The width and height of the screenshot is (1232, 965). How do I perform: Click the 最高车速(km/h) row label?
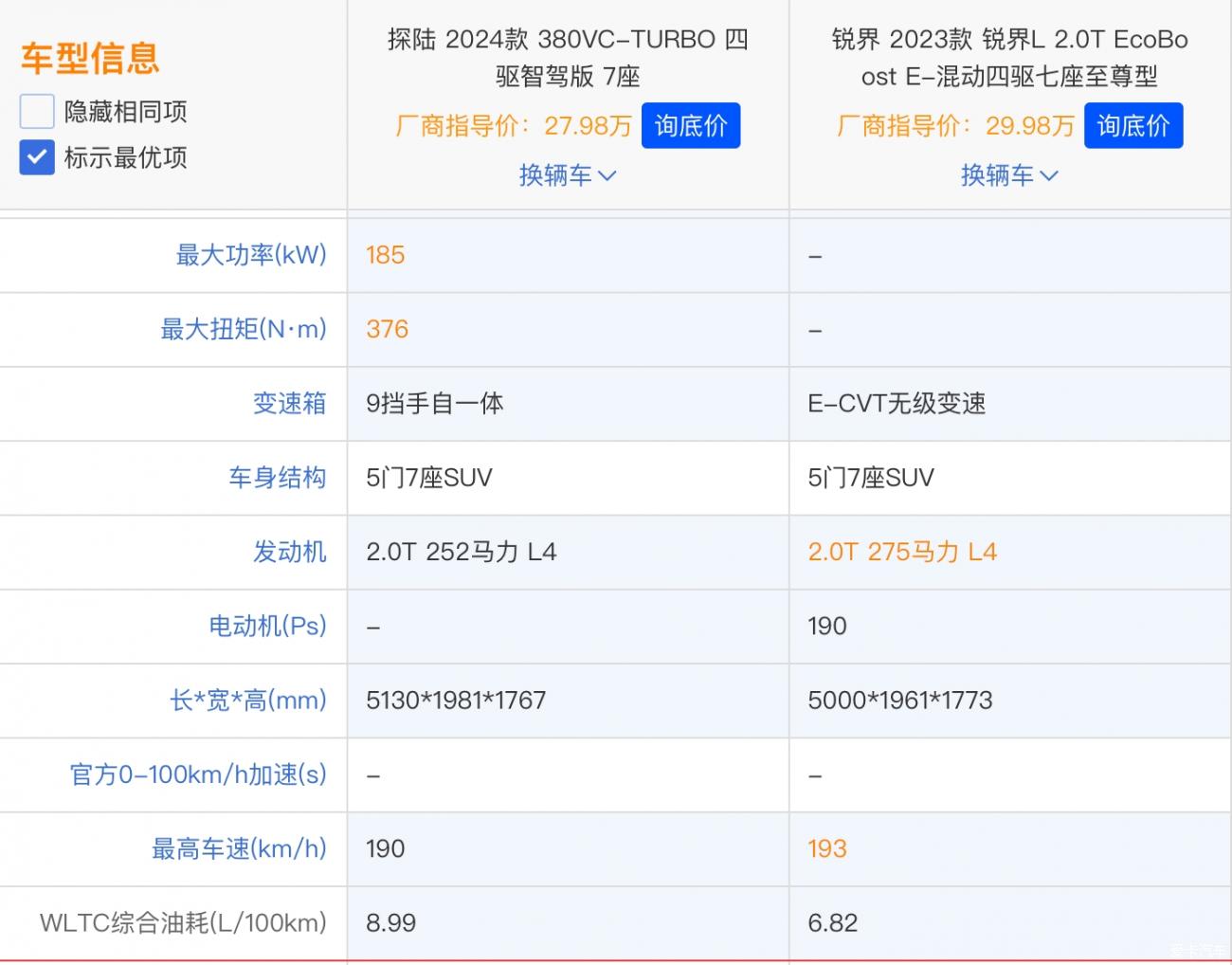tap(239, 848)
